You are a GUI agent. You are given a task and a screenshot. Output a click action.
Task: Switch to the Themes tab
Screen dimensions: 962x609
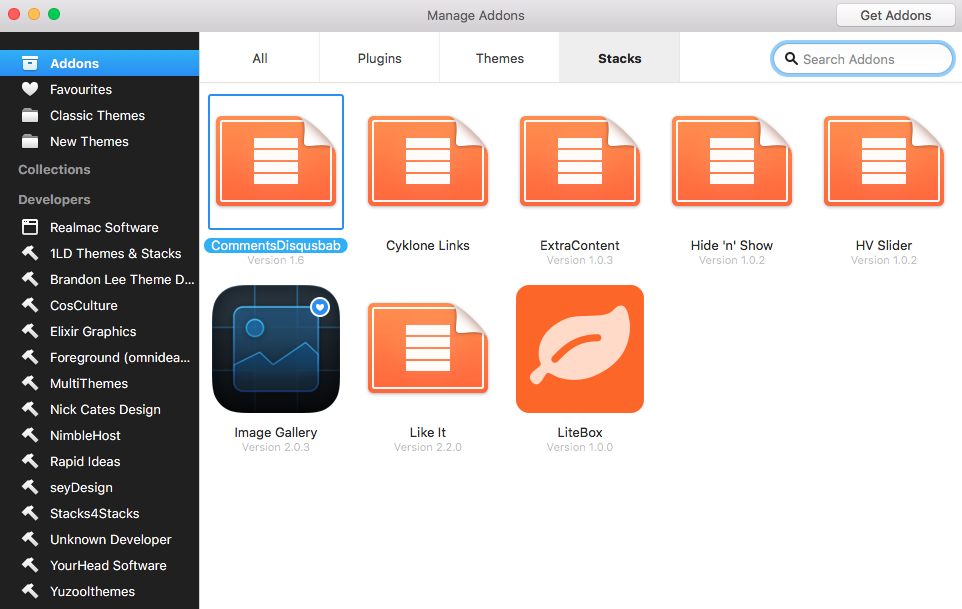point(499,58)
